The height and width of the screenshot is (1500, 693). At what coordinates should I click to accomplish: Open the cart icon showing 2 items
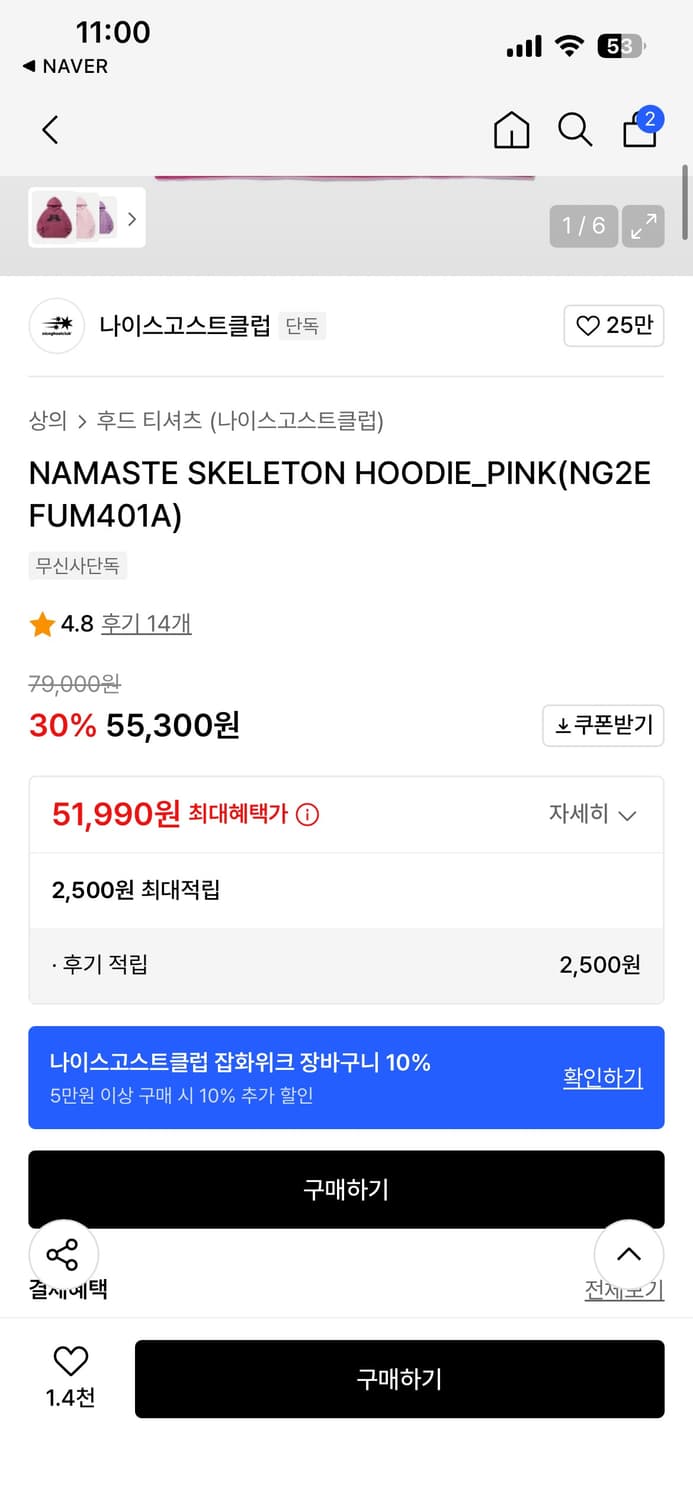point(639,130)
